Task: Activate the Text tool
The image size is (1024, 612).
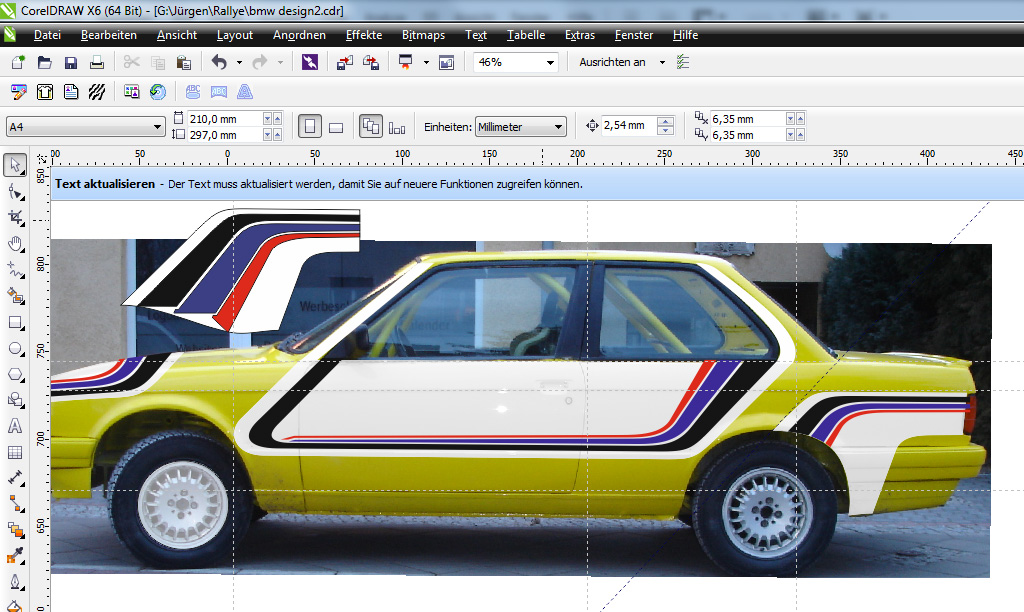Action: click(x=15, y=427)
